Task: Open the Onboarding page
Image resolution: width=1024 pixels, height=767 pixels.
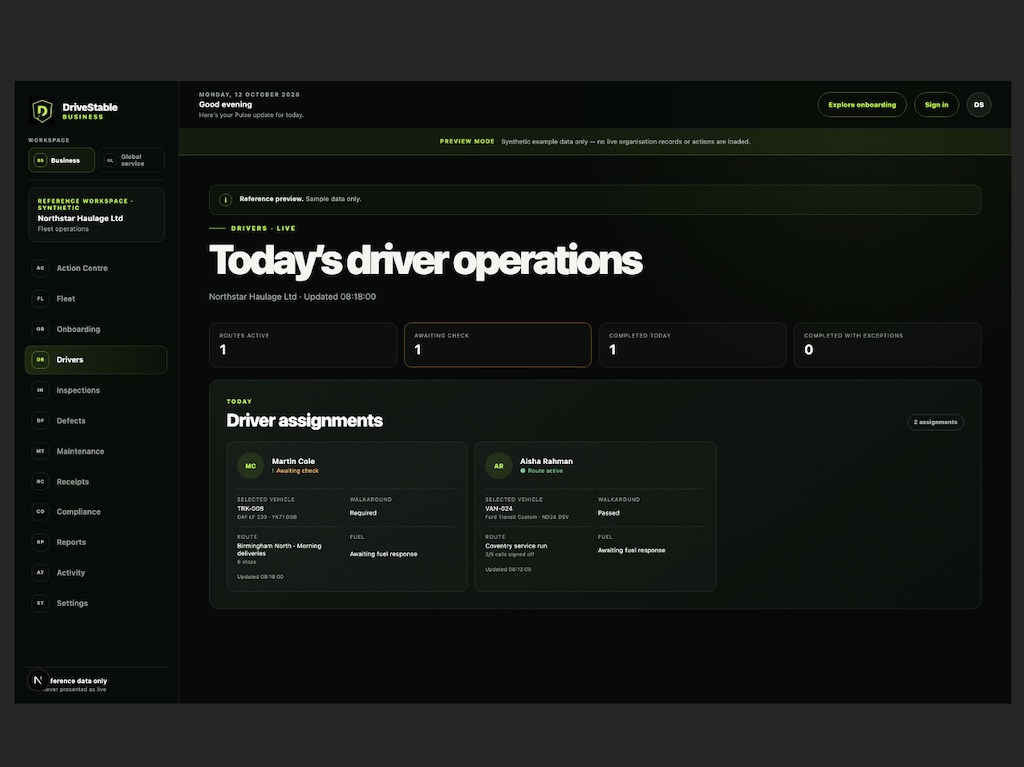Action: click(96, 329)
